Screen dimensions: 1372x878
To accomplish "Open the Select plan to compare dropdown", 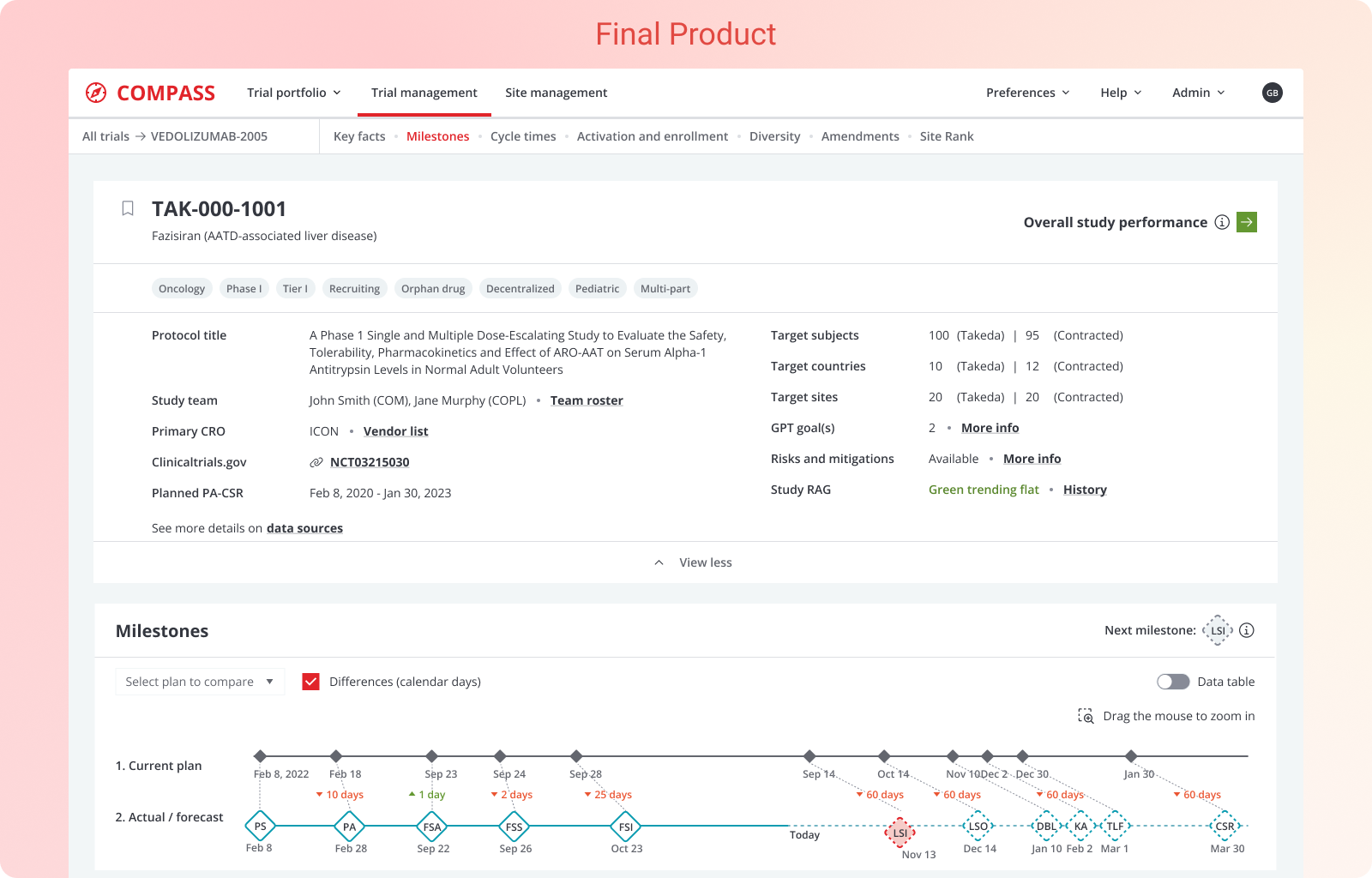I will 200,682.
